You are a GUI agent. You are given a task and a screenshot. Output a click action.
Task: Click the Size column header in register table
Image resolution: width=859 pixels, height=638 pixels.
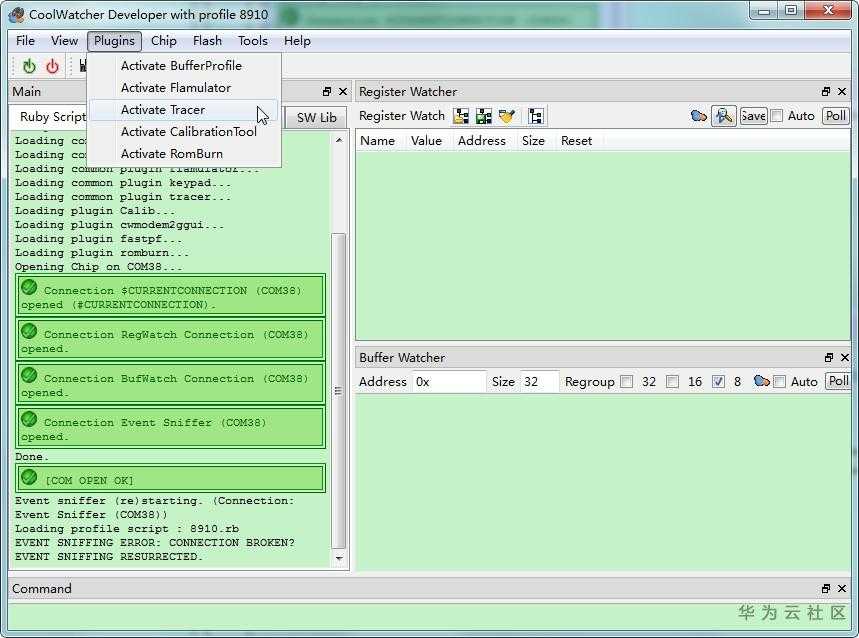coord(533,141)
